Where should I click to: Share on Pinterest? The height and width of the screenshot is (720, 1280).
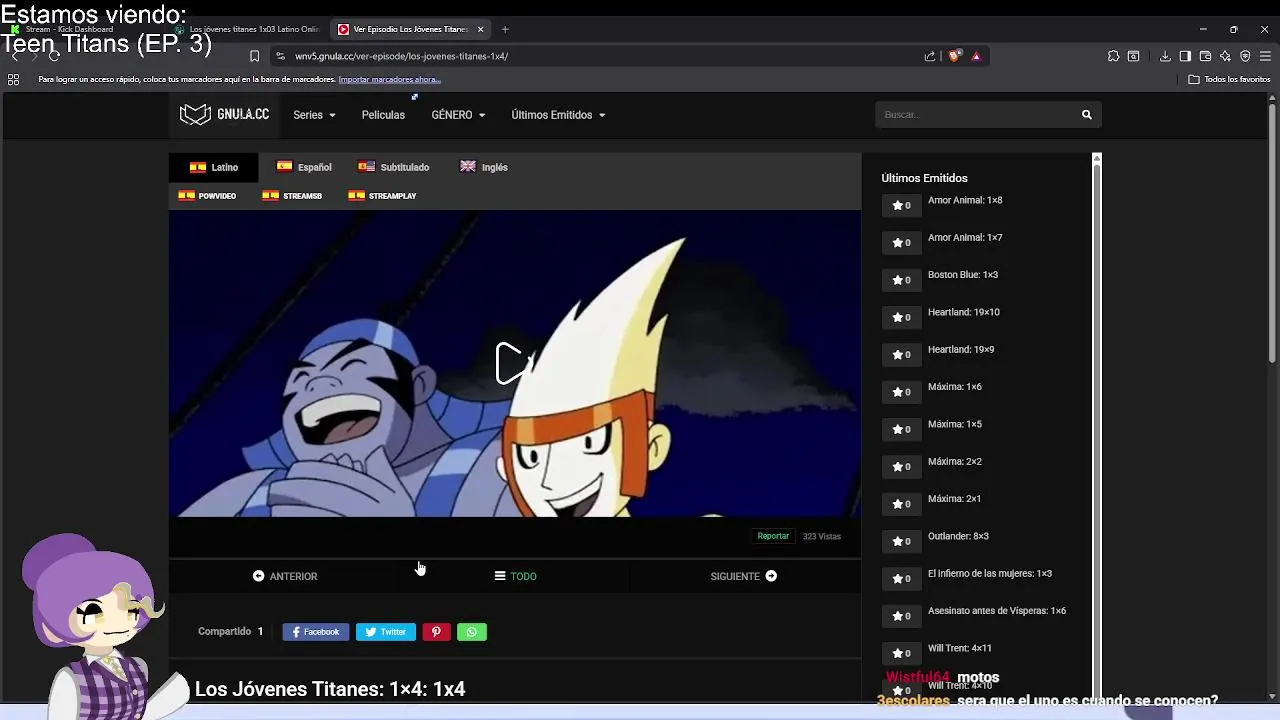point(436,632)
